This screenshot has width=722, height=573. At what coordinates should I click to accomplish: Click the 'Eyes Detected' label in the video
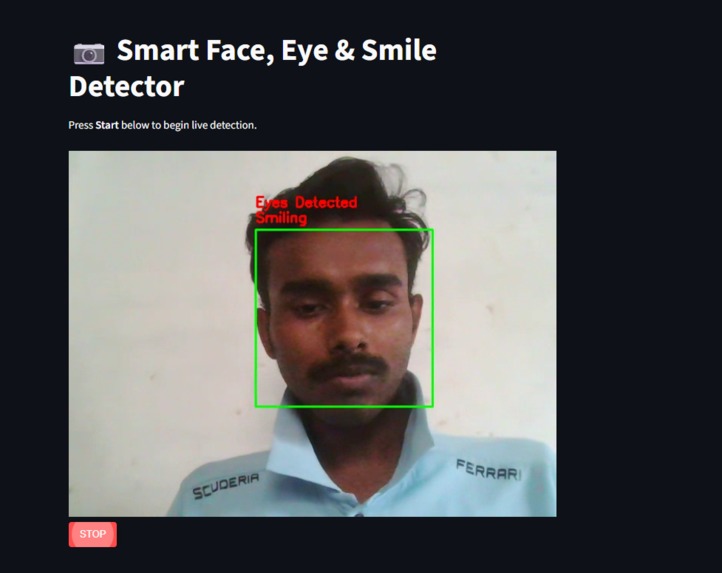click(306, 203)
